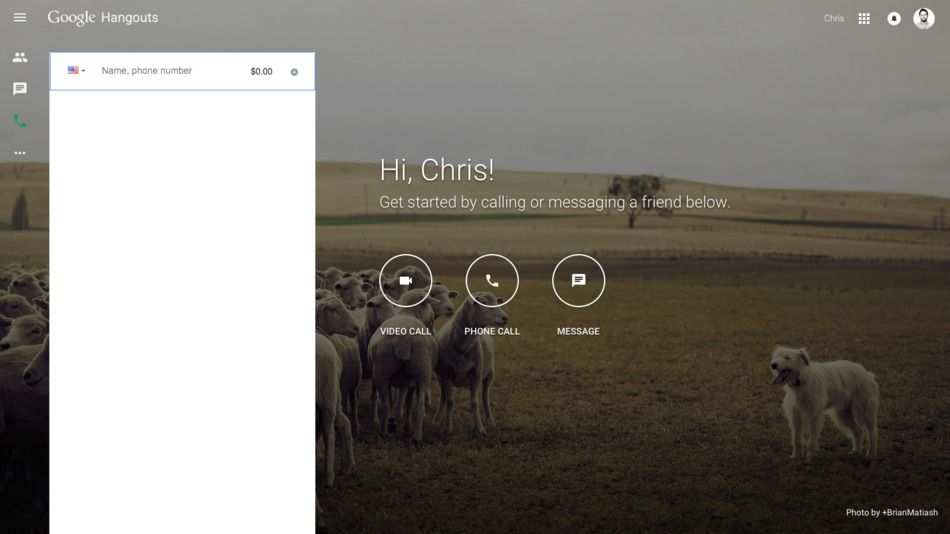Click the round add-credit icon beside $0.00
This screenshot has height=534, width=950.
point(294,72)
